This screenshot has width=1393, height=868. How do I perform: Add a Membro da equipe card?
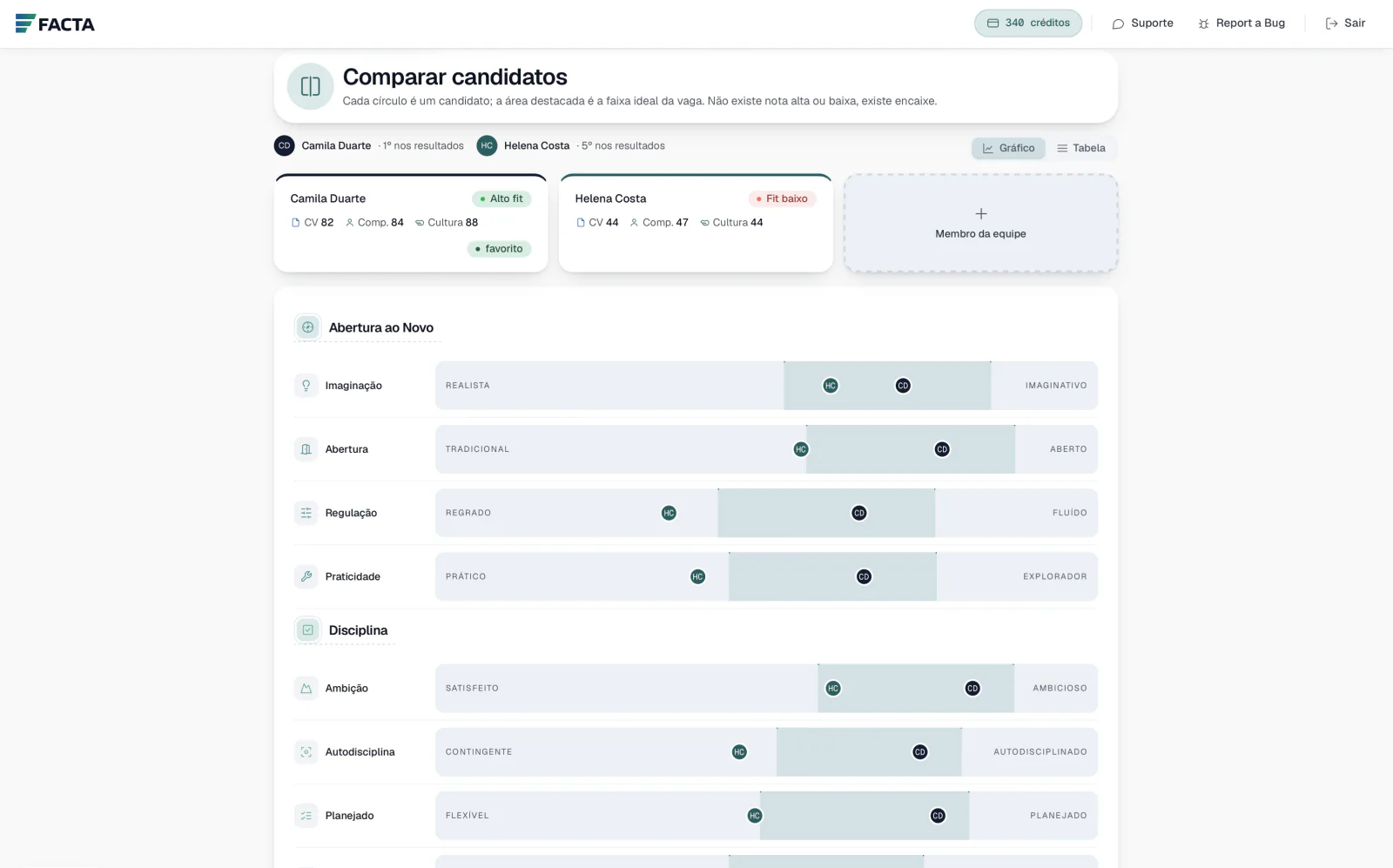pyautogui.click(x=980, y=223)
